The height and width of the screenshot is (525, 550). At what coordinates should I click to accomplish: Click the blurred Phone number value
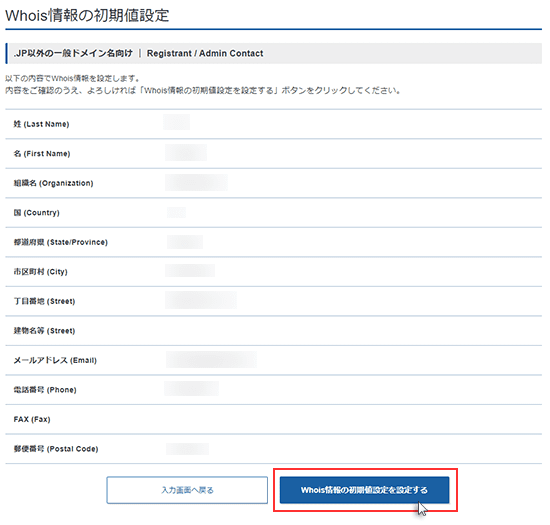pyautogui.click(x=192, y=389)
